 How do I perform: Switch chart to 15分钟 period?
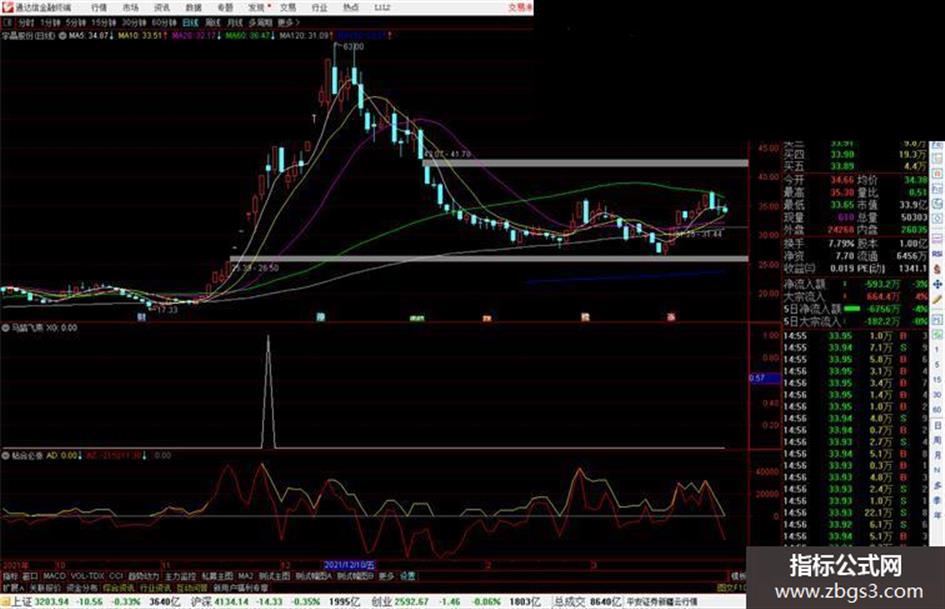pos(103,22)
